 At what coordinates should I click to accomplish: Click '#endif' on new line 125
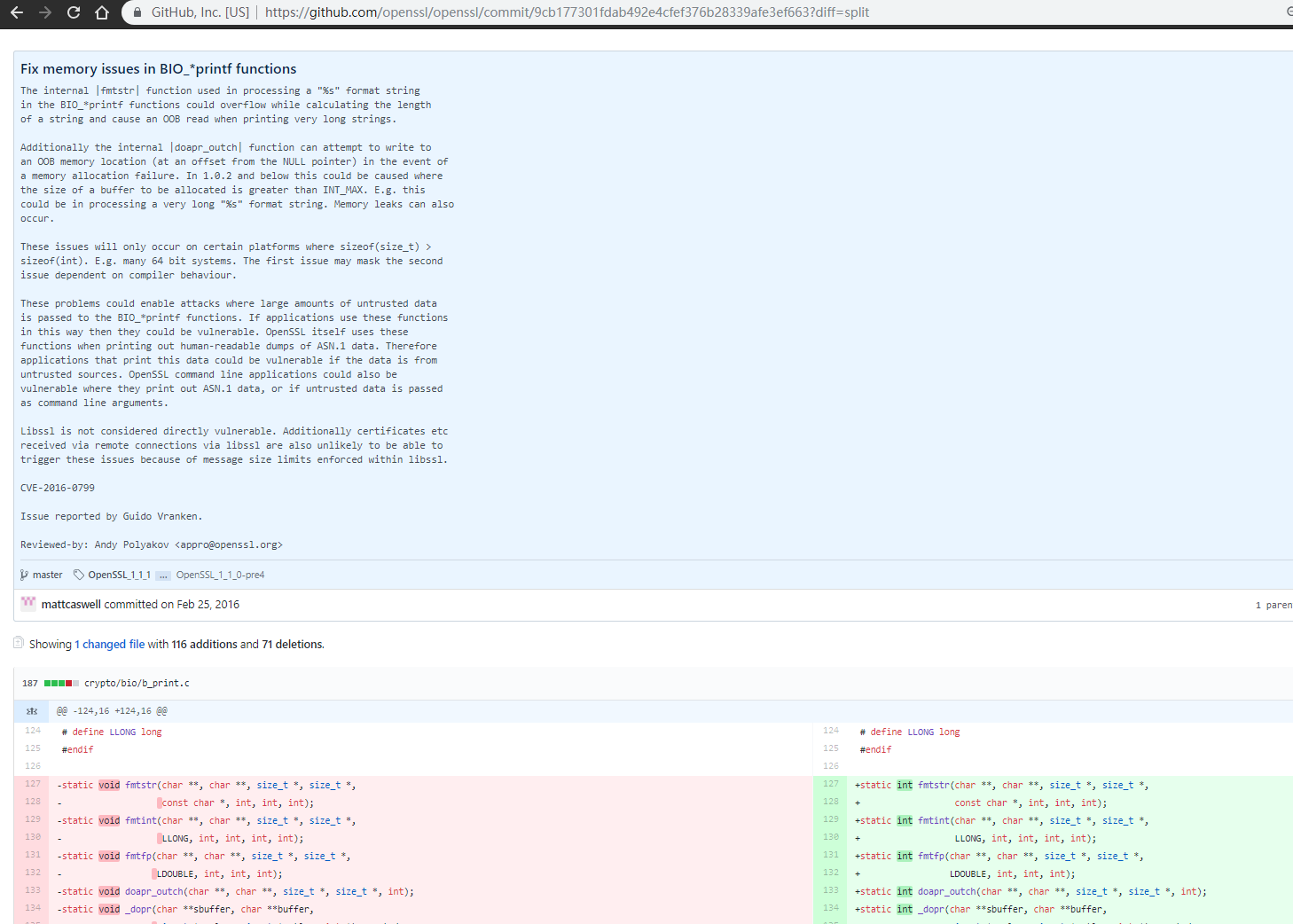click(x=875, y=749)
